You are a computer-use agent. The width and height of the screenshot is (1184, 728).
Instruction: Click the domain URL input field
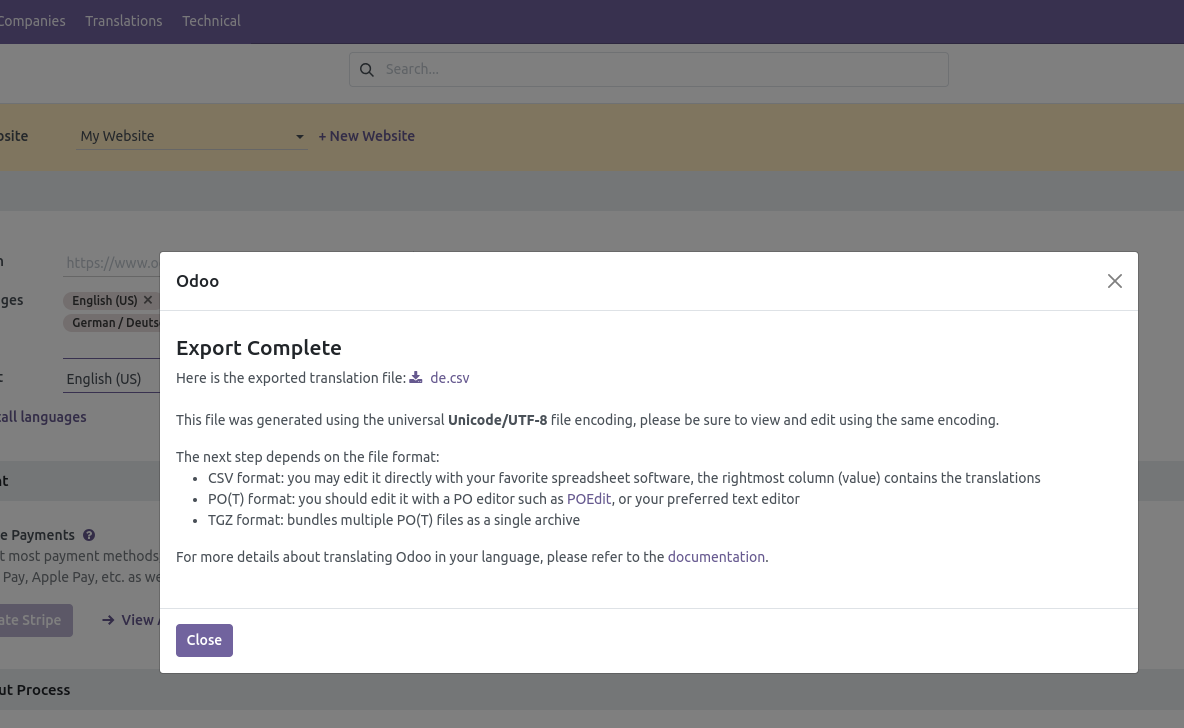coord(112,263)
